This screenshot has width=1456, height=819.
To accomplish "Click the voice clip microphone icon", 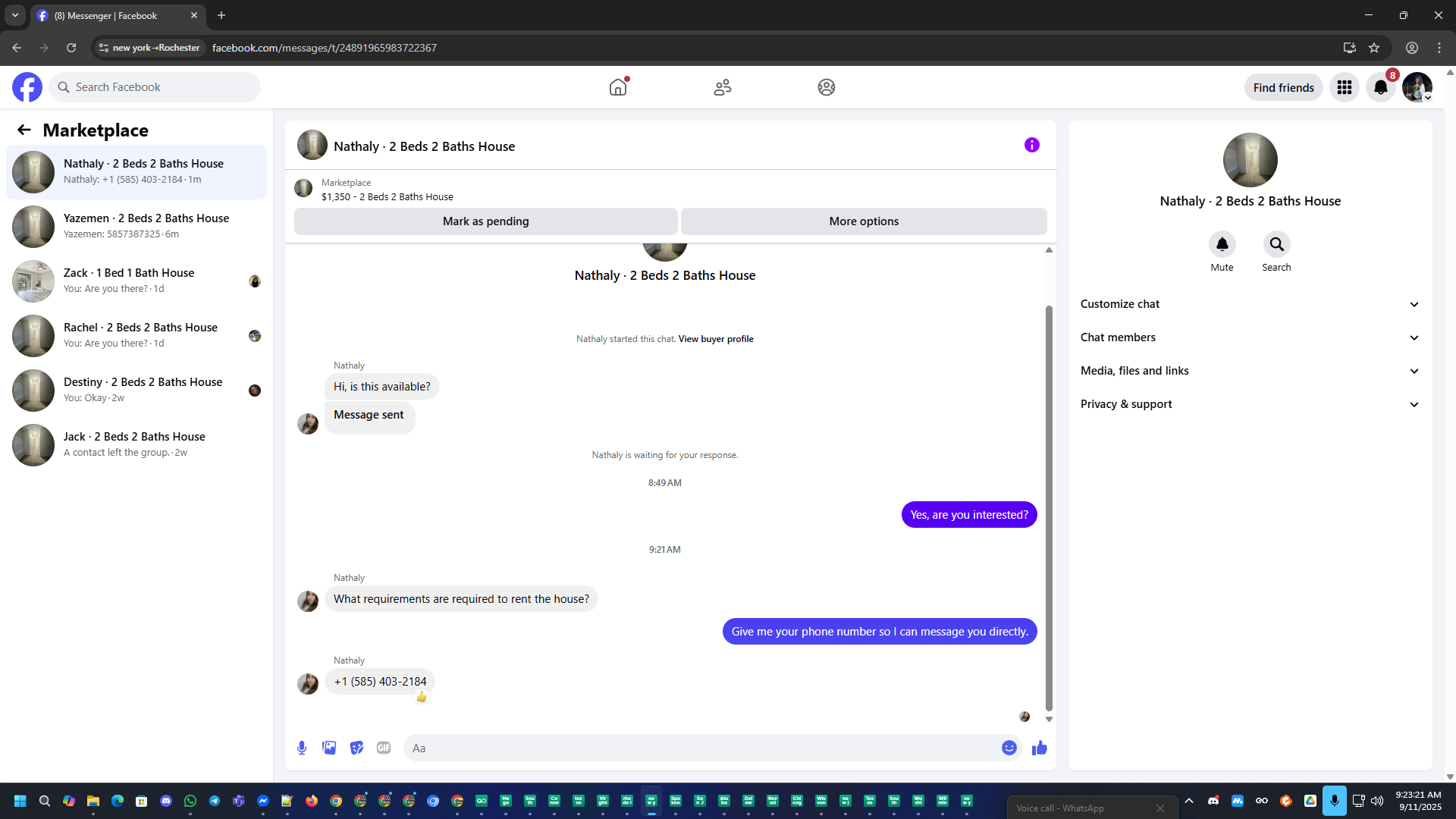I will point(302,748).
